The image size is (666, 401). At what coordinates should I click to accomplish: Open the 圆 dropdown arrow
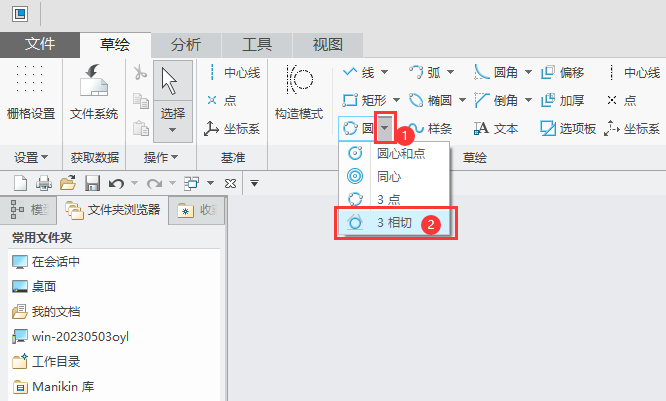[x=385, y=128]
